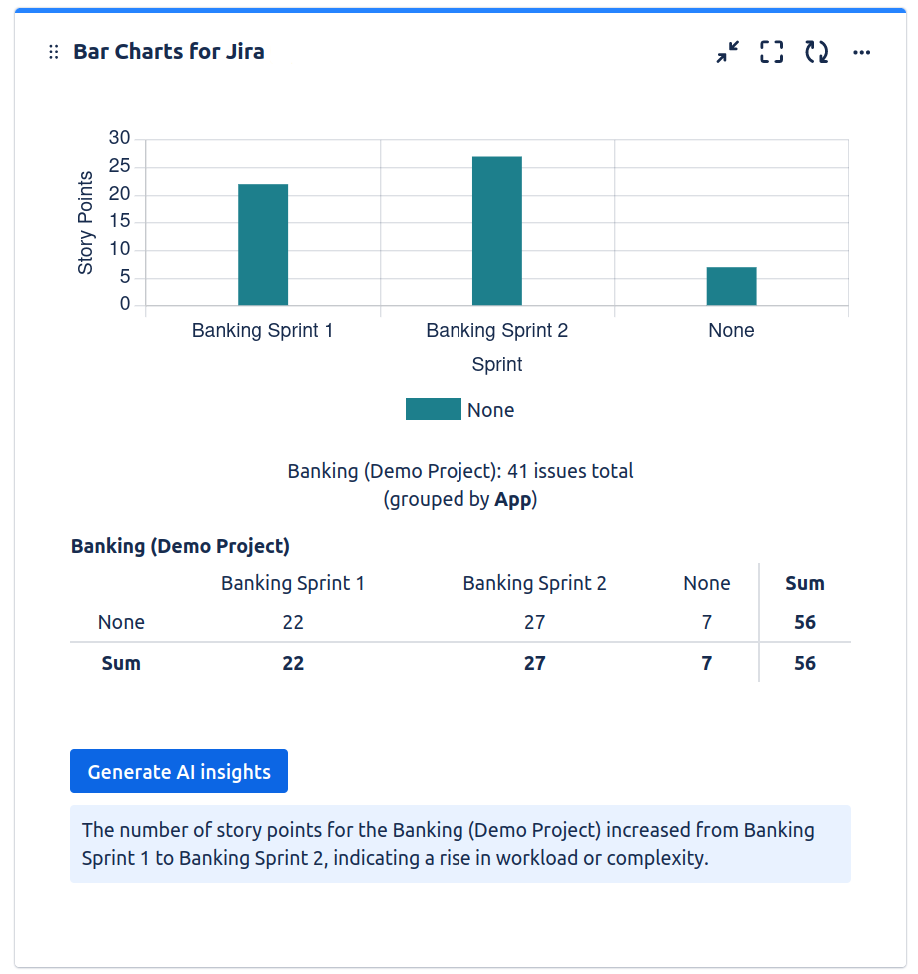The width and height of the screenshot is (918, 974).
Task: Click the Banking (Demo Project) table heading
Action: 180,546
